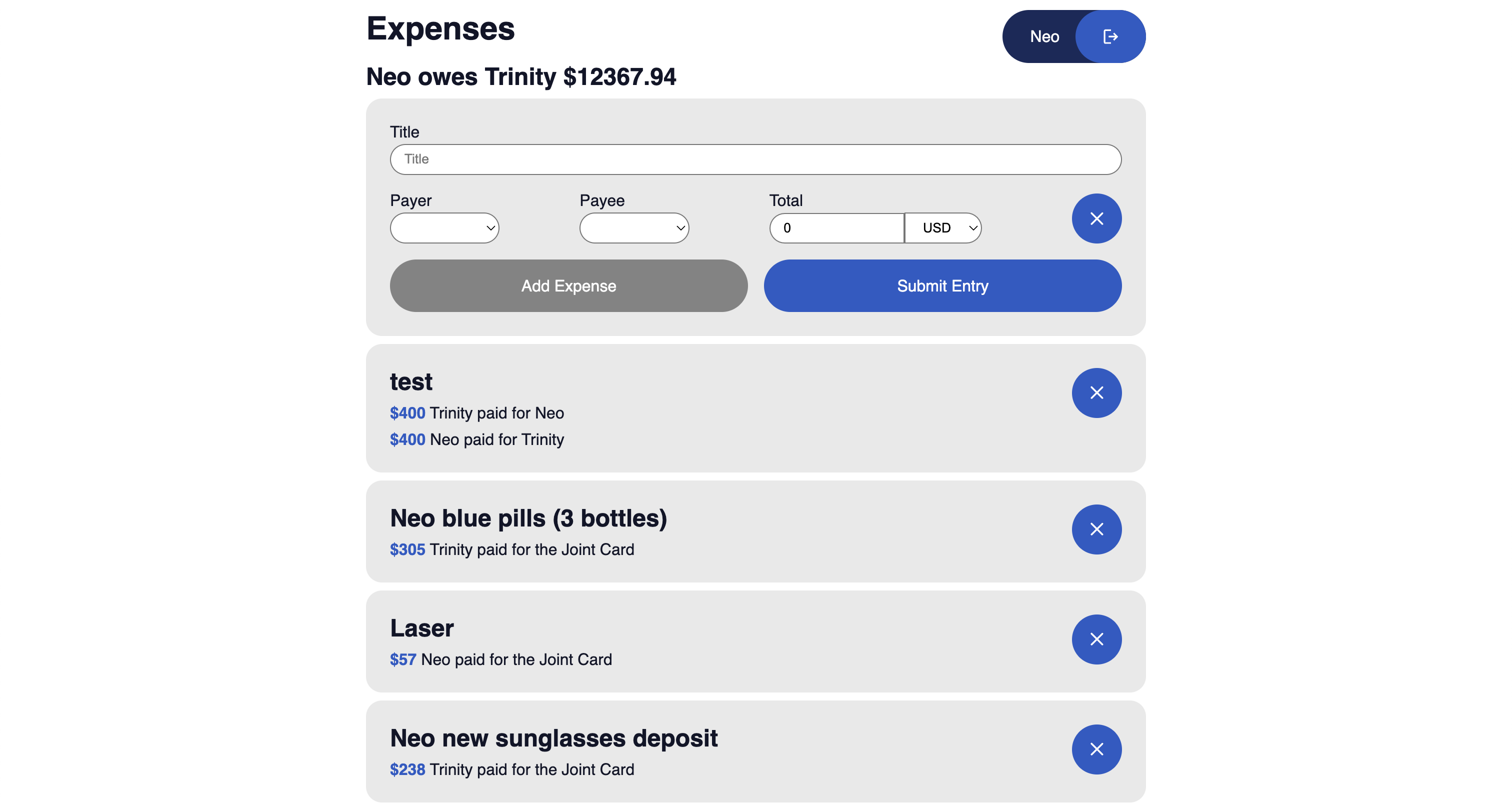Click the $400 amount in the test entry
1512x808 pixels.
[x=407, y=412]
